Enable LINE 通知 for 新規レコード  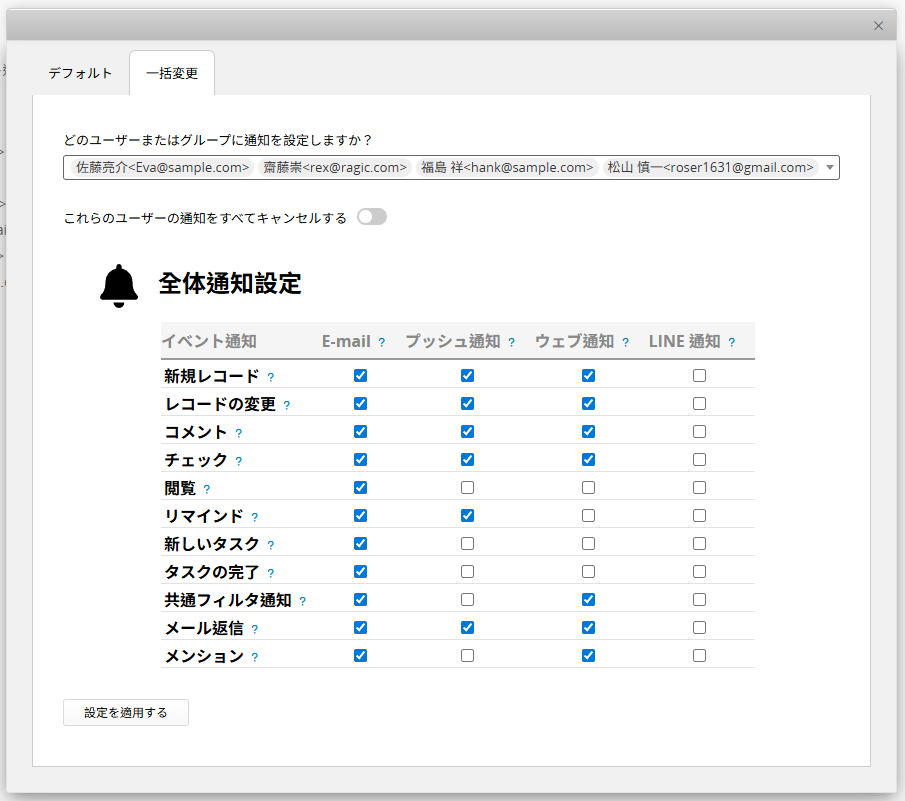point(700,376)
